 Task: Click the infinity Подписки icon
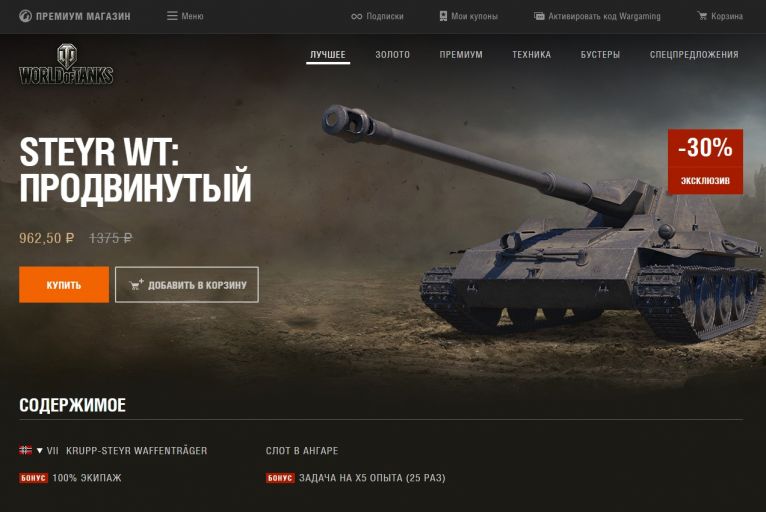click(x=357, y=17)
